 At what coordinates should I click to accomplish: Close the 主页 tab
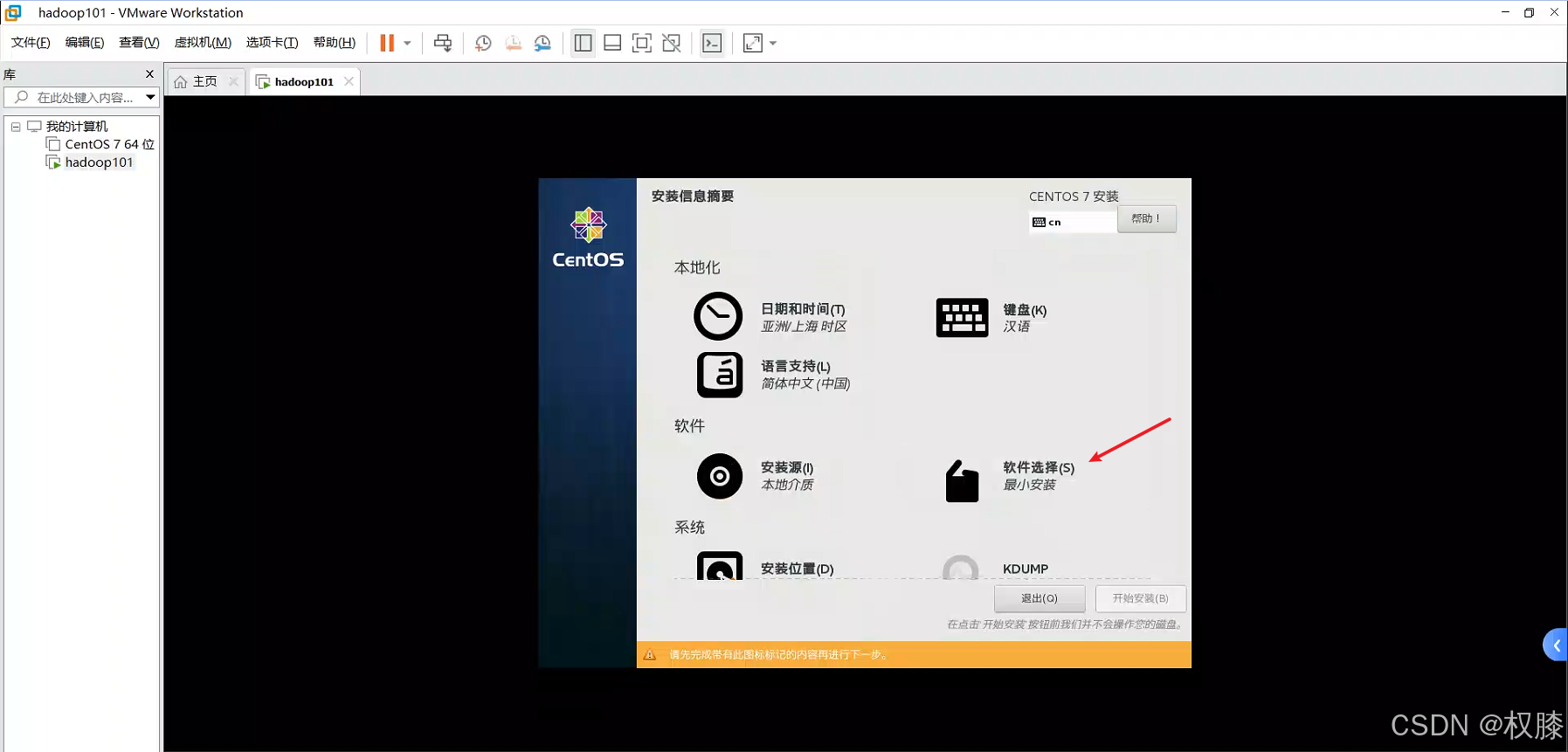click(x=233, y=81)
